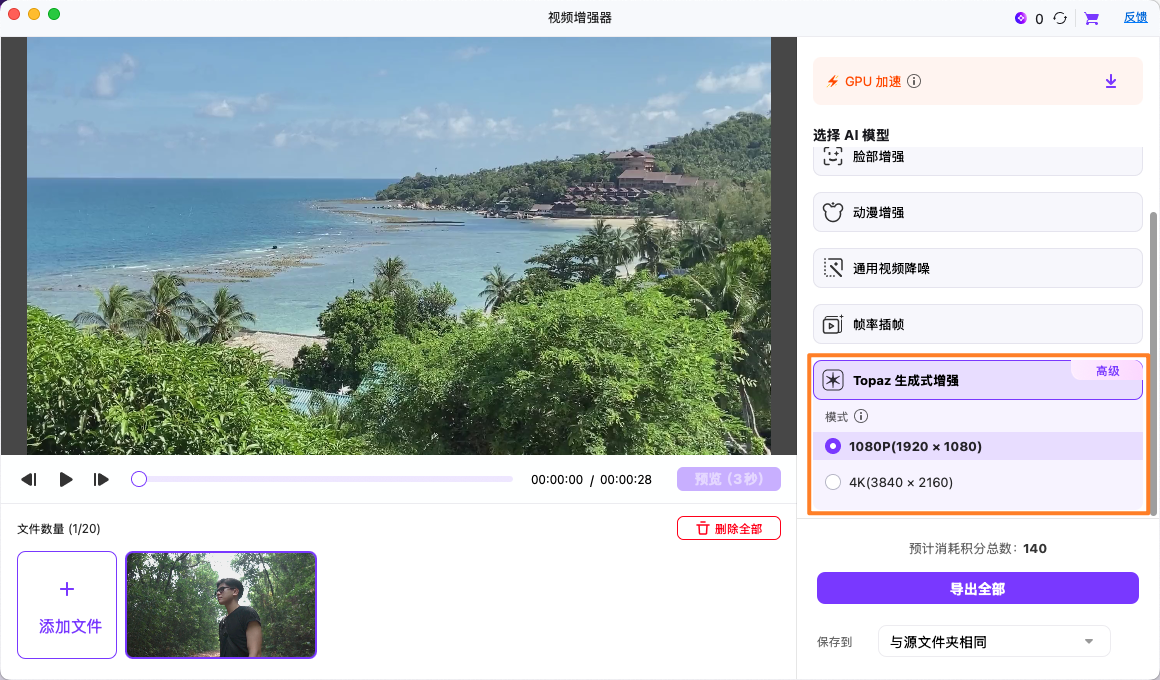The image size is (1160, 680).
Task: Select the loaded video thumbnail
Action: 220,605
